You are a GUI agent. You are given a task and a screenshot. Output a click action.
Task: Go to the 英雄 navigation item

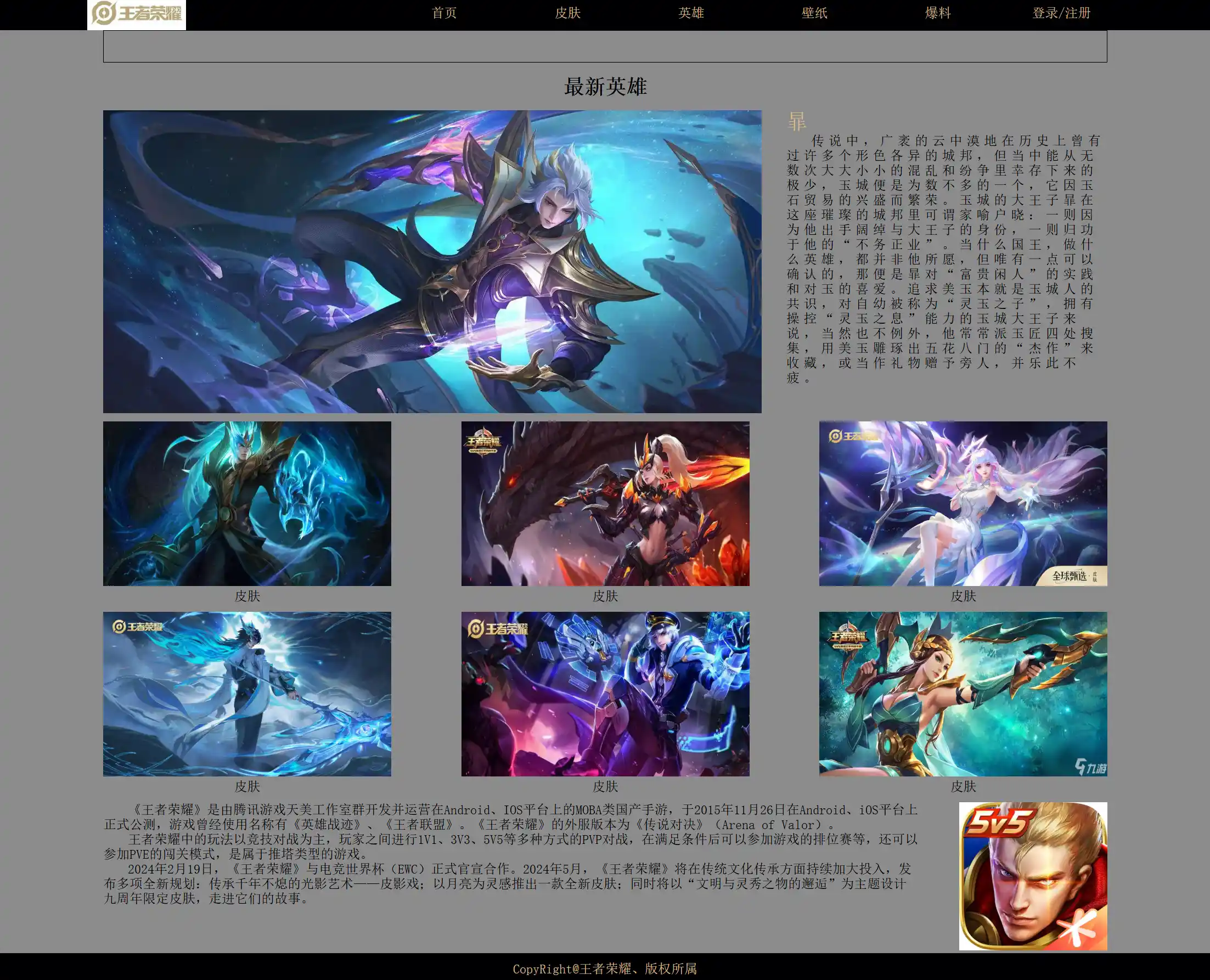point(691,13)
